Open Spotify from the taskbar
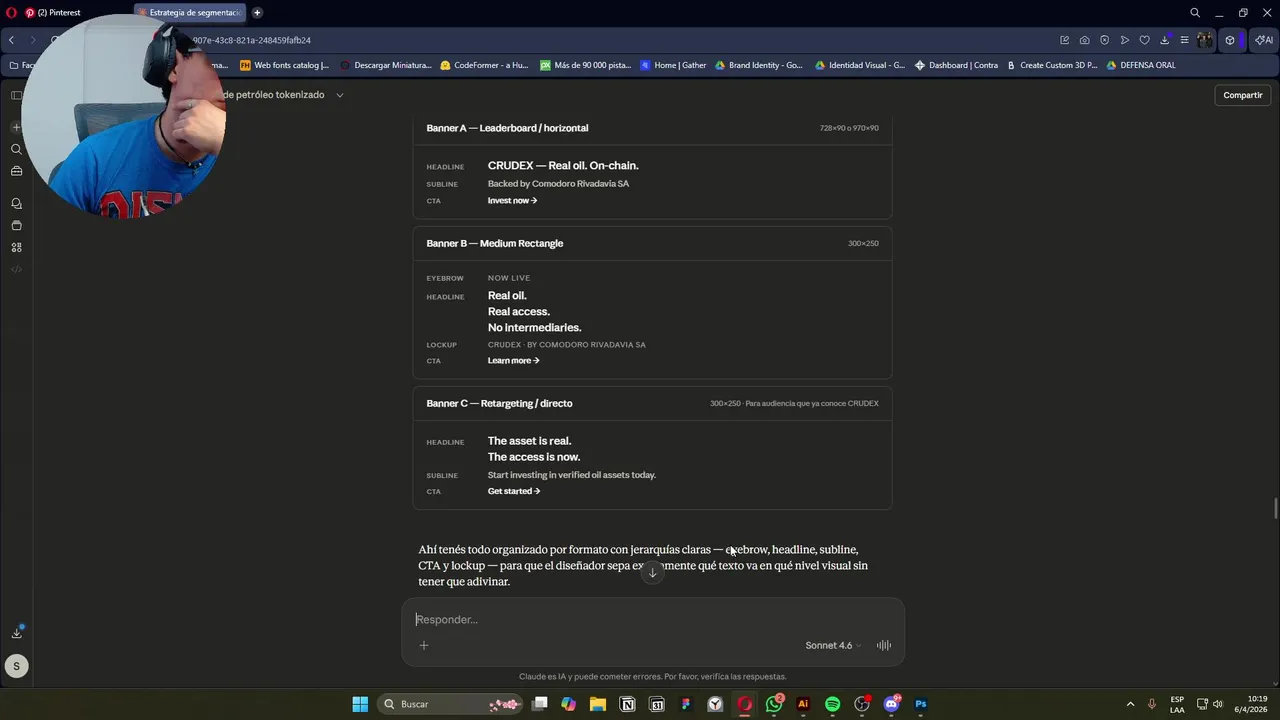Viewport: 1280px width, 720px height. tap(833, 704)
